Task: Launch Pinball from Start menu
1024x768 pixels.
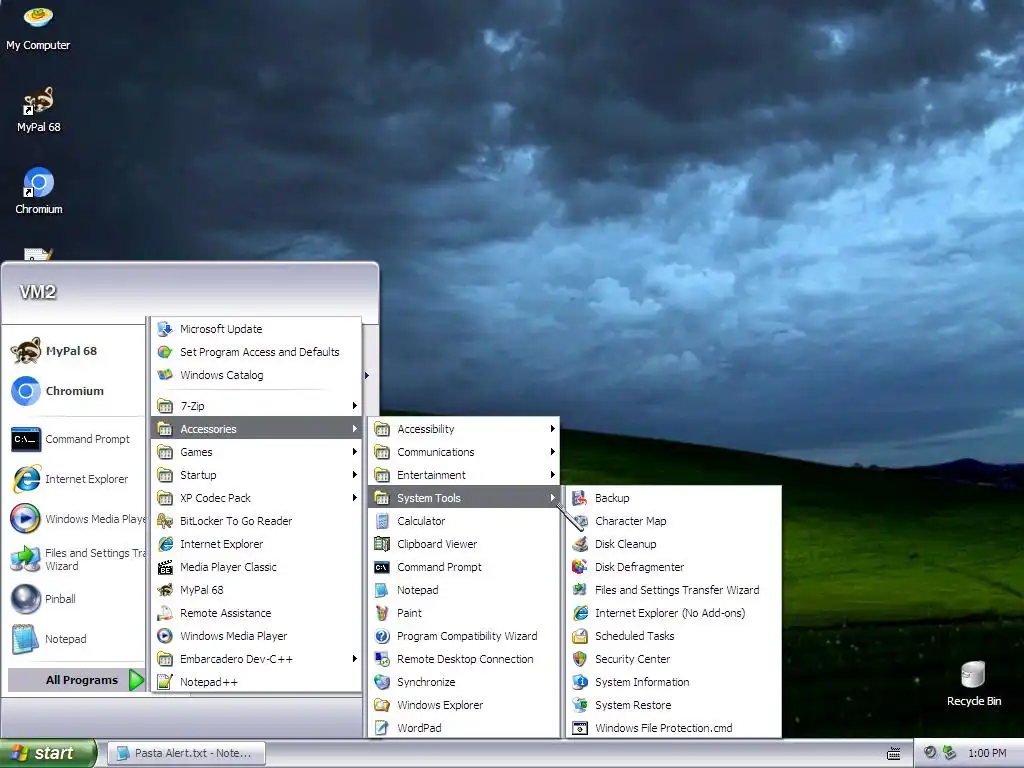Action: pyautogui.click(x=76, y=599)
